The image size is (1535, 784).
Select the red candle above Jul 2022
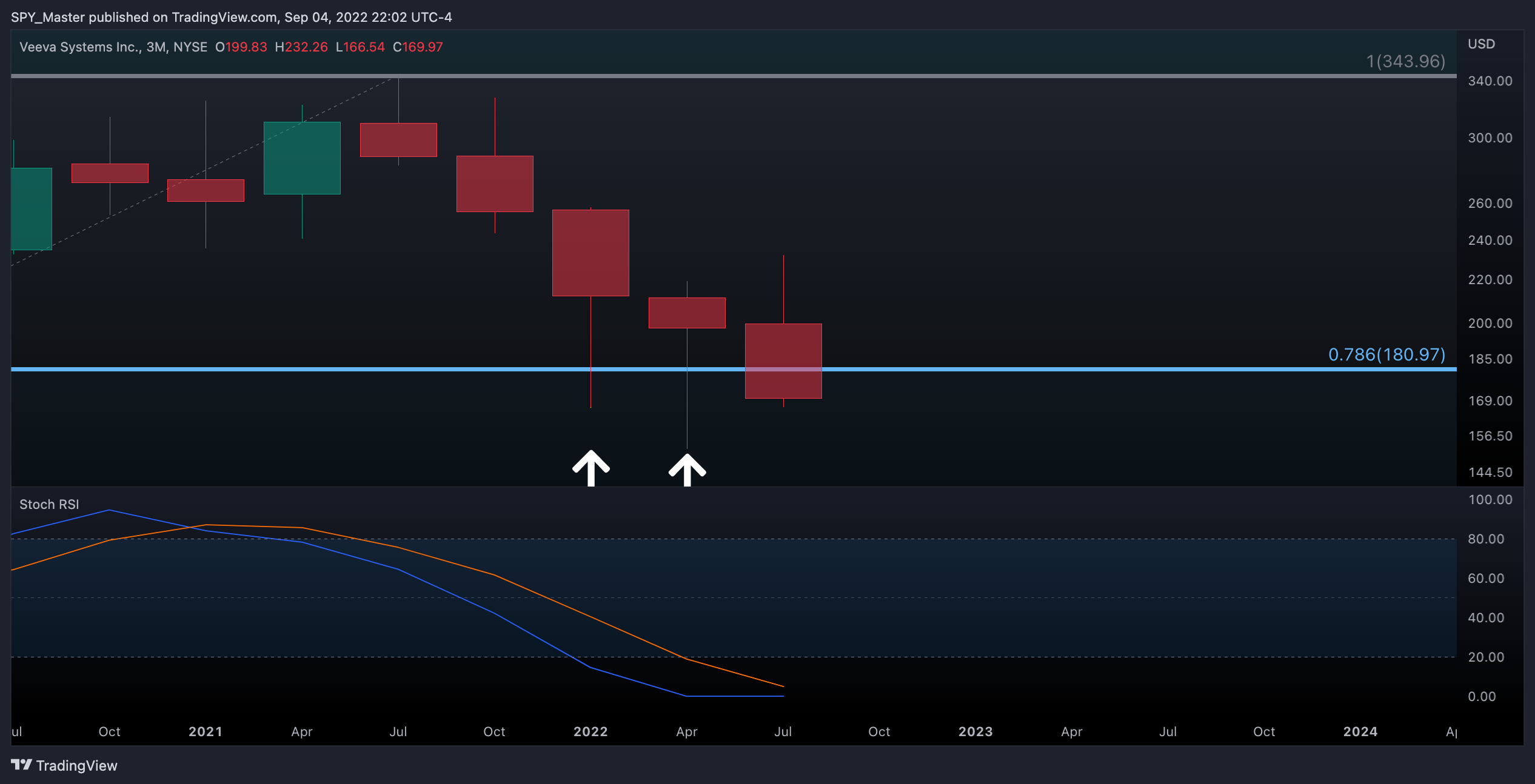pyautogui.click(x=783, y=361)
